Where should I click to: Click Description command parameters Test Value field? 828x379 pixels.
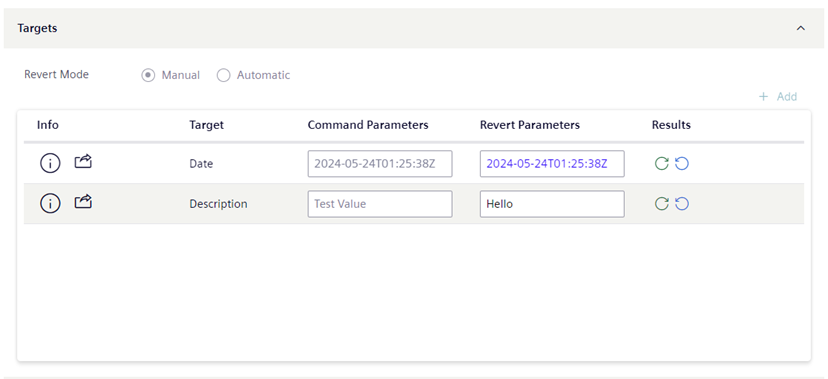point(380,204)
